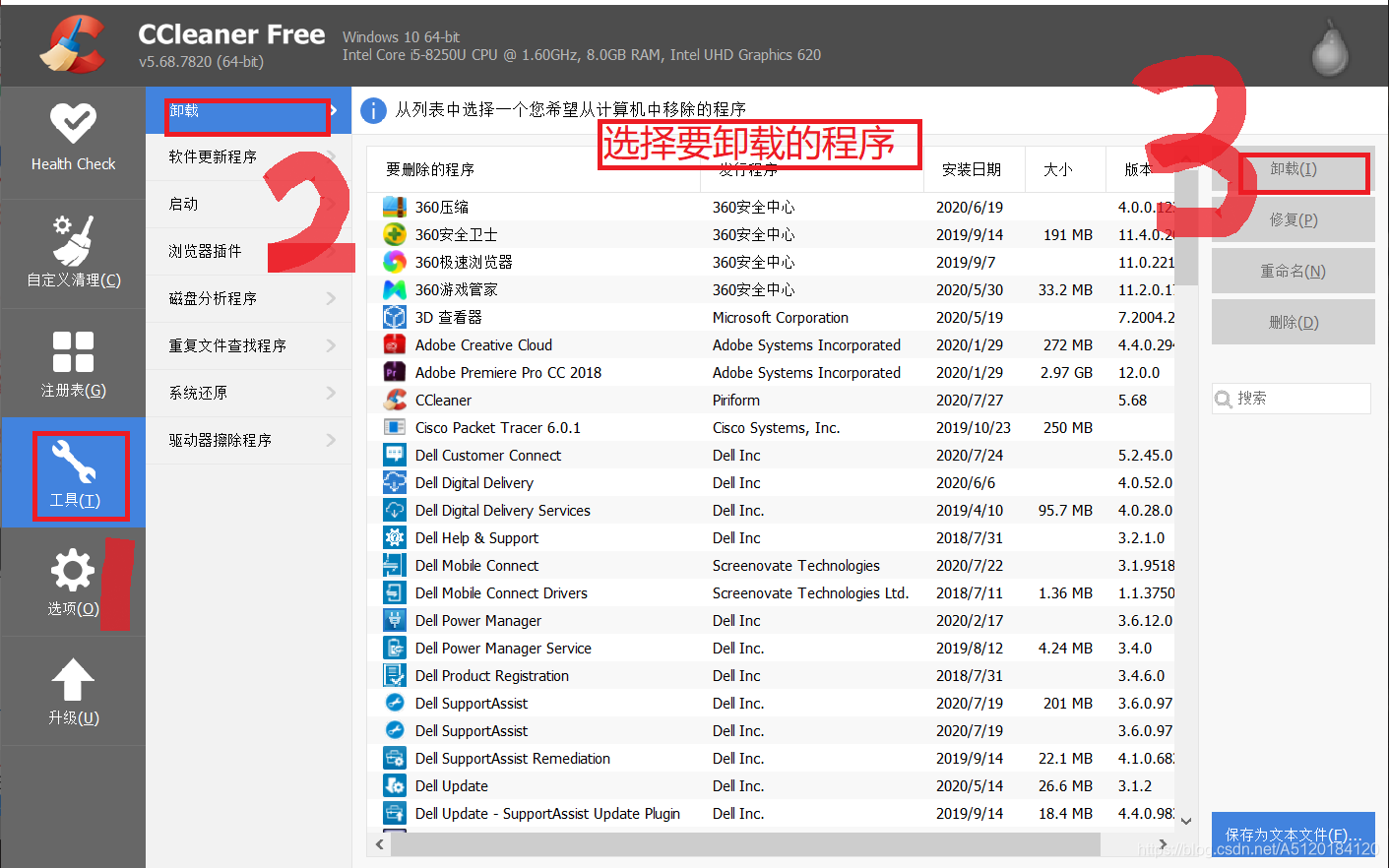Image resolution: width=1389 pixels, height=868 pixels.
Task: Open the Upgrade (升级) arrow section
Action: 73,691
